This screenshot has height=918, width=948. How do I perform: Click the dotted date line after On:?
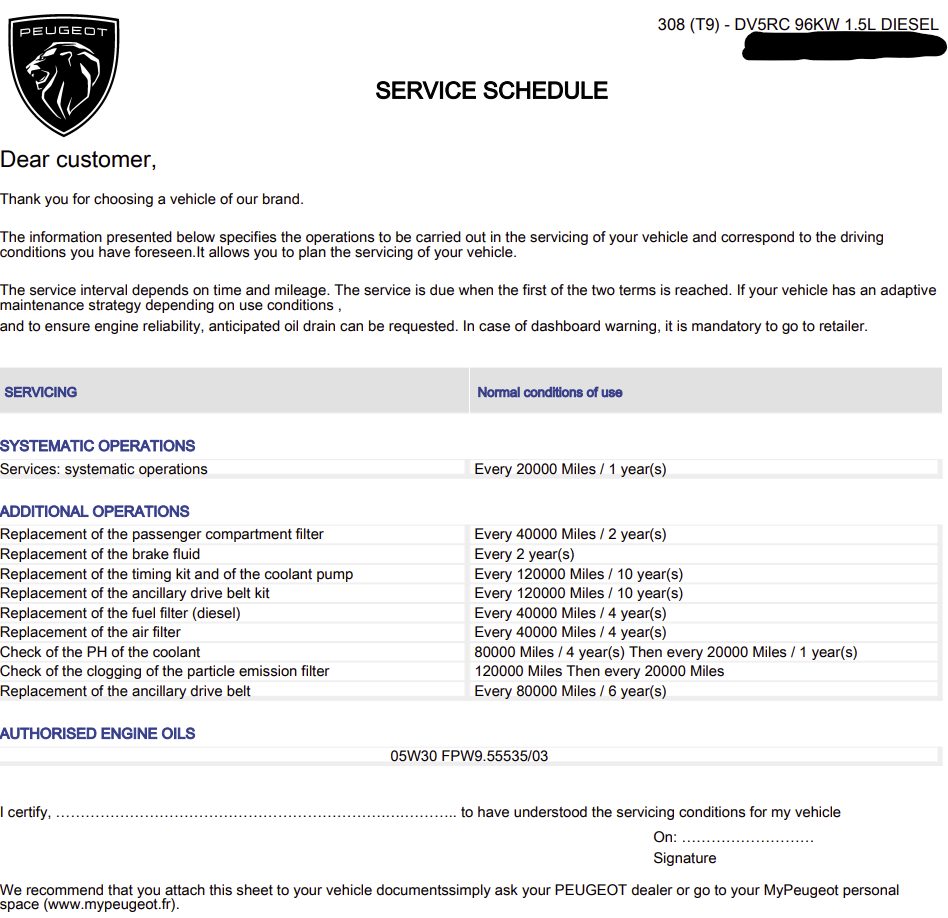pyautogui.click(x=747, y=840)
